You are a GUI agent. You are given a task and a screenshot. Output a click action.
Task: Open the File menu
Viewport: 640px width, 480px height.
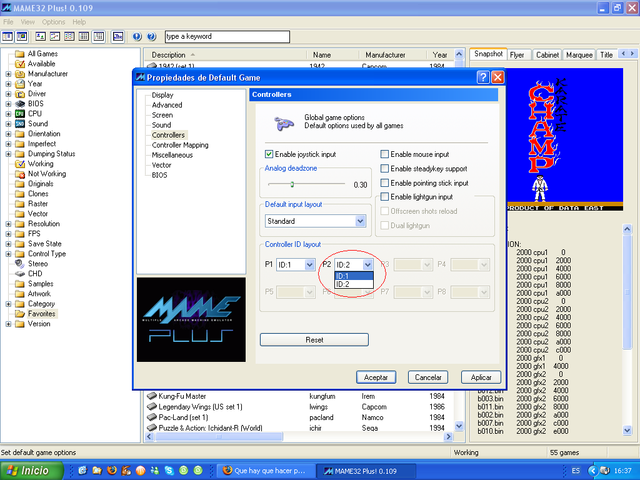[x=8, y=22]
